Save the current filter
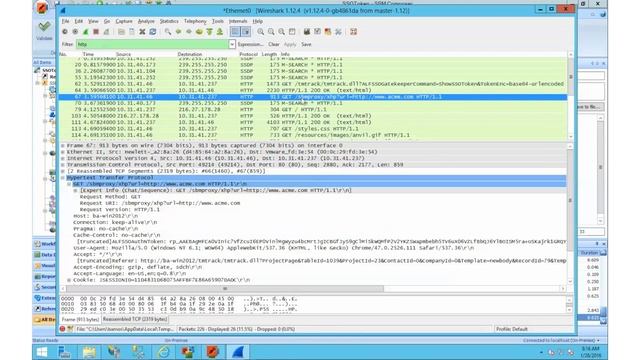Viewport: 640px width, 360px height. click(306, 44)
